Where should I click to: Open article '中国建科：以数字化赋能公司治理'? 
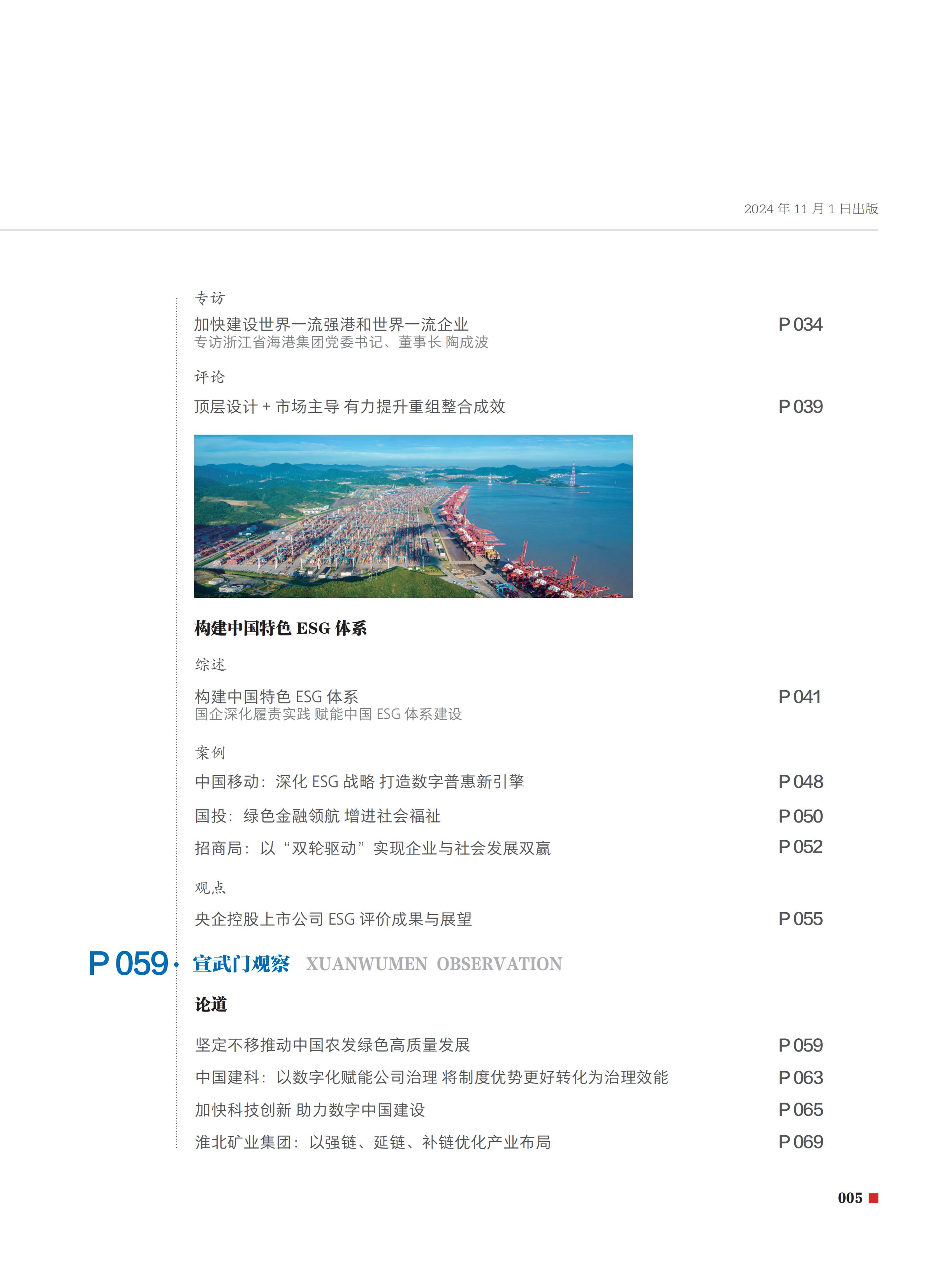tap(432, 1077)
